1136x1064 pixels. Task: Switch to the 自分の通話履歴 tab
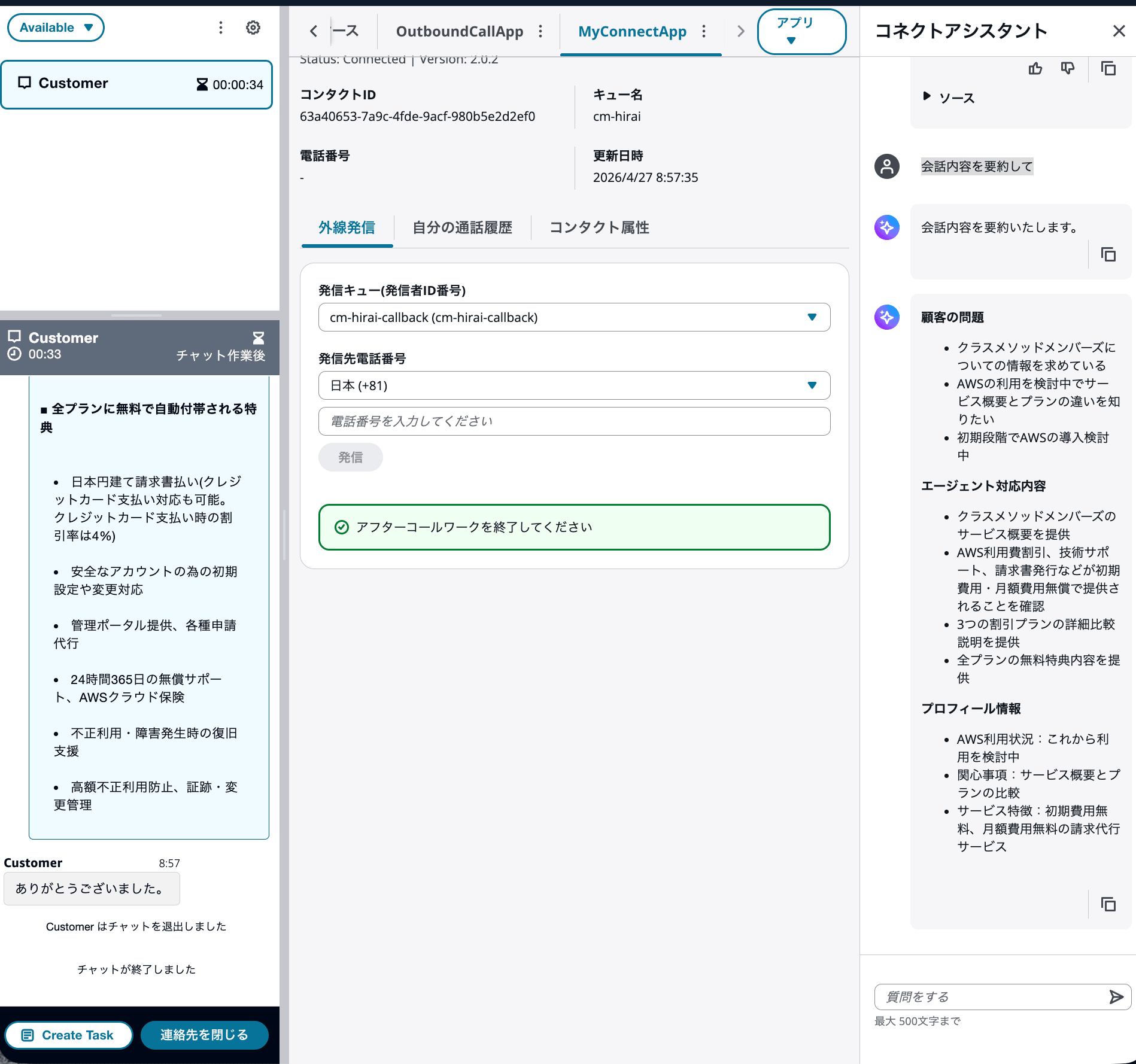462,227
